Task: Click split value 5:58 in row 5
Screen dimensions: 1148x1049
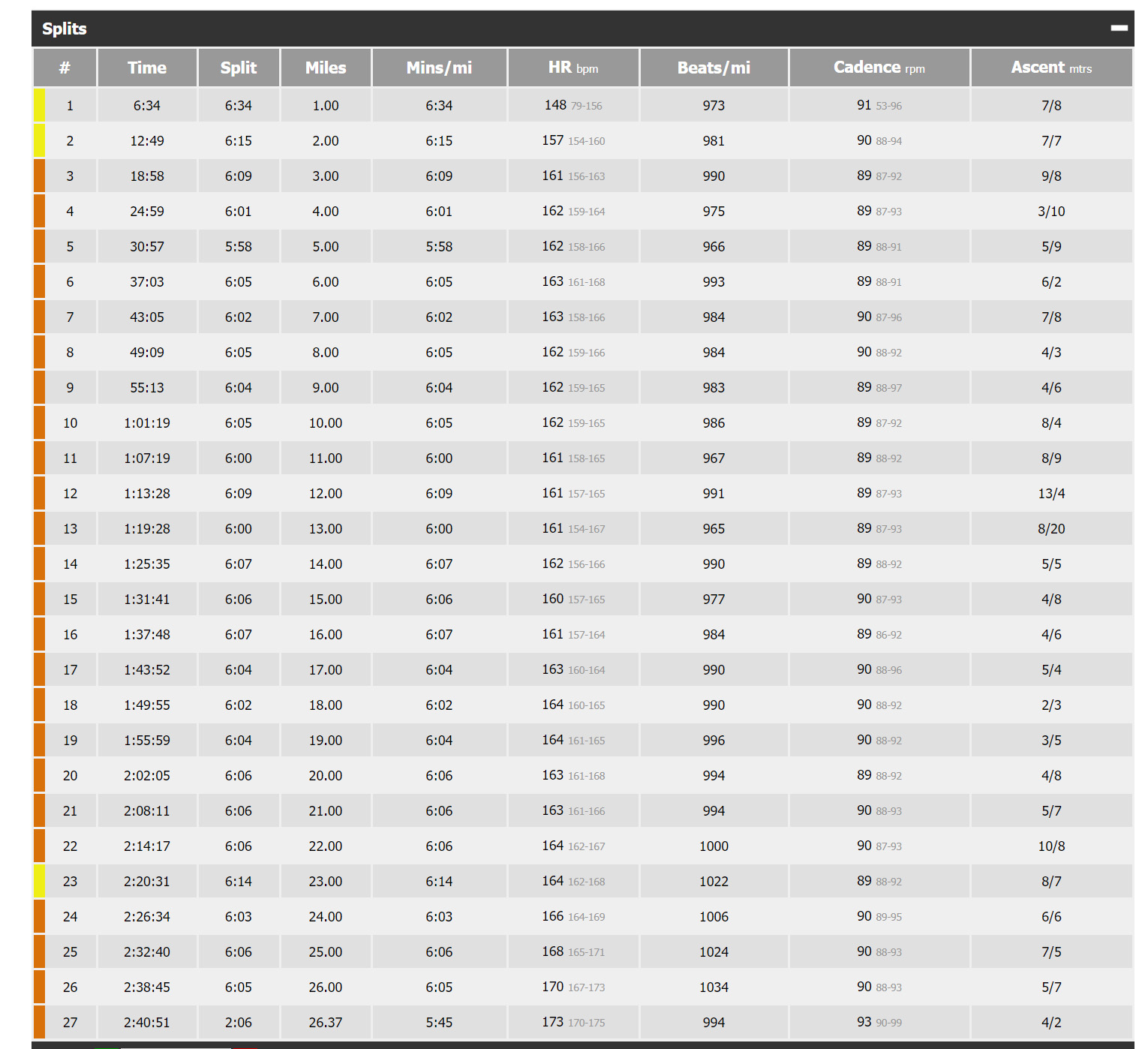Action: [239, 247]
